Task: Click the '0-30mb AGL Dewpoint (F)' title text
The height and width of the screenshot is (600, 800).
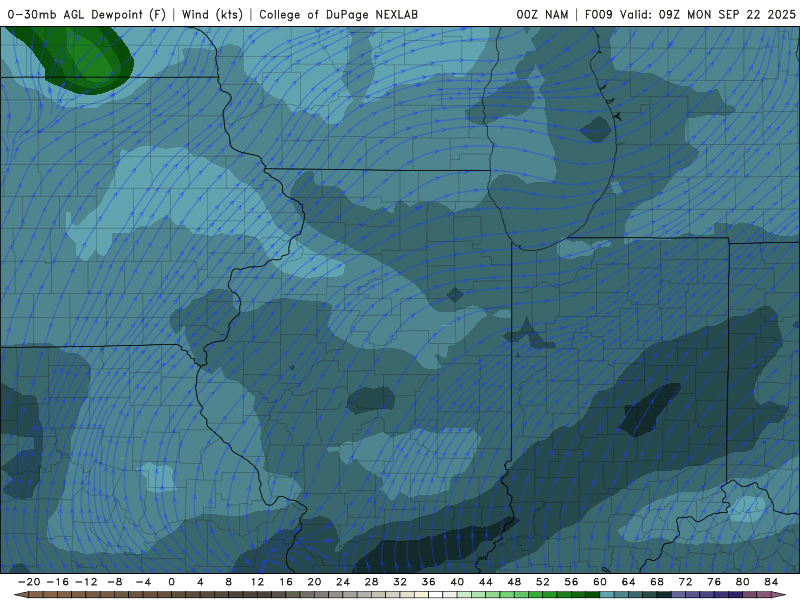Action: point(87,14)
